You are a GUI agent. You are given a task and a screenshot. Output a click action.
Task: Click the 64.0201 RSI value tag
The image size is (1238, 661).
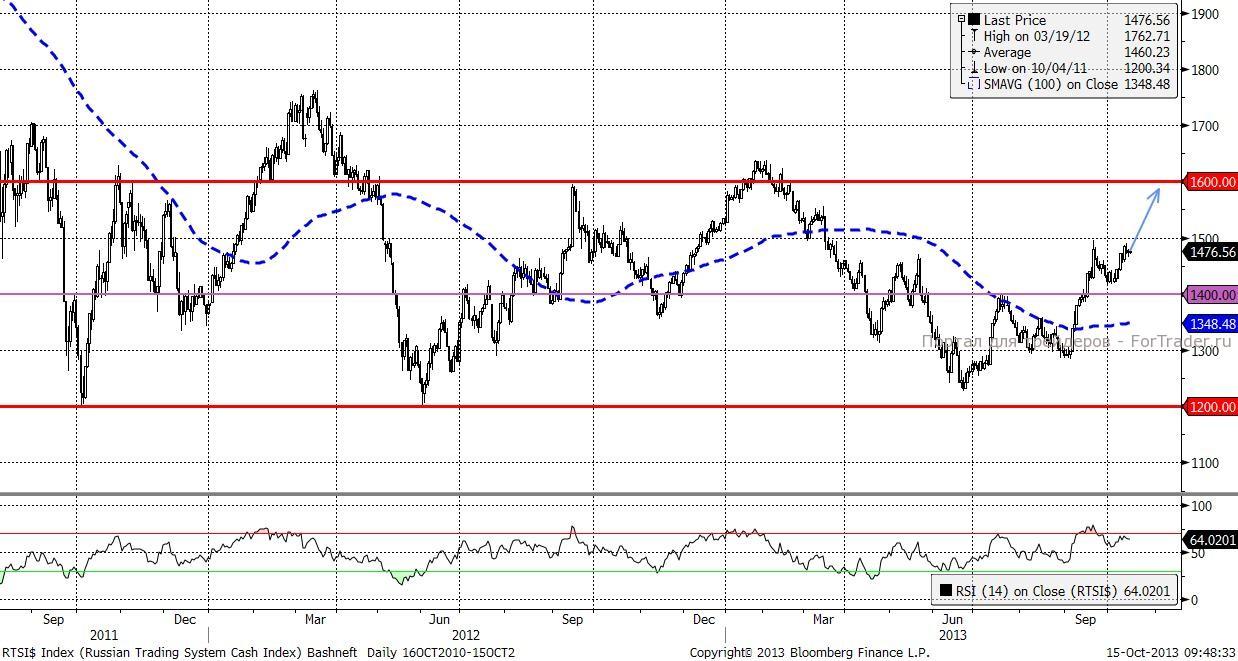pyautogui.click(x=1211, y=540)
